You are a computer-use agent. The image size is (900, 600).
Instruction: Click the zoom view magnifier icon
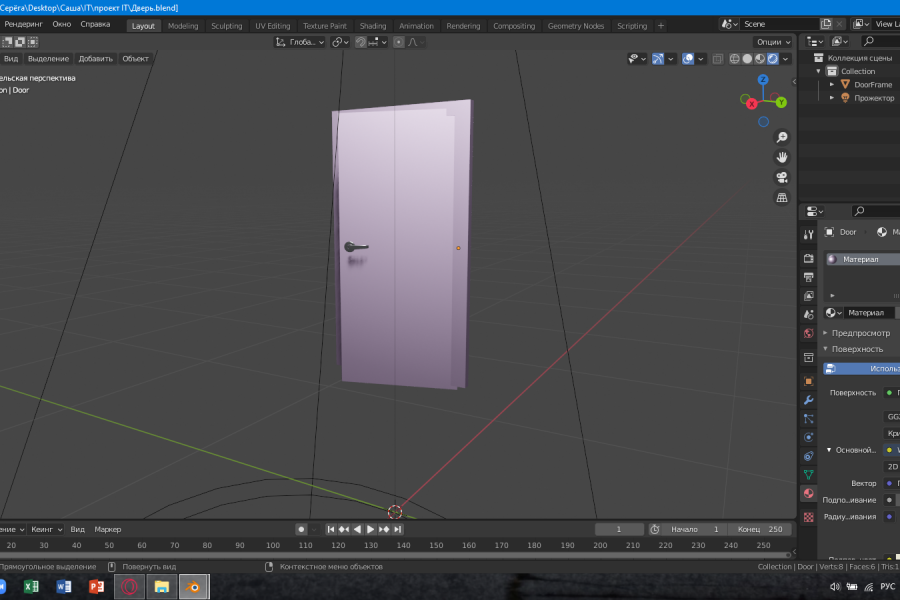pyautogui.click(x=782, y=137)
